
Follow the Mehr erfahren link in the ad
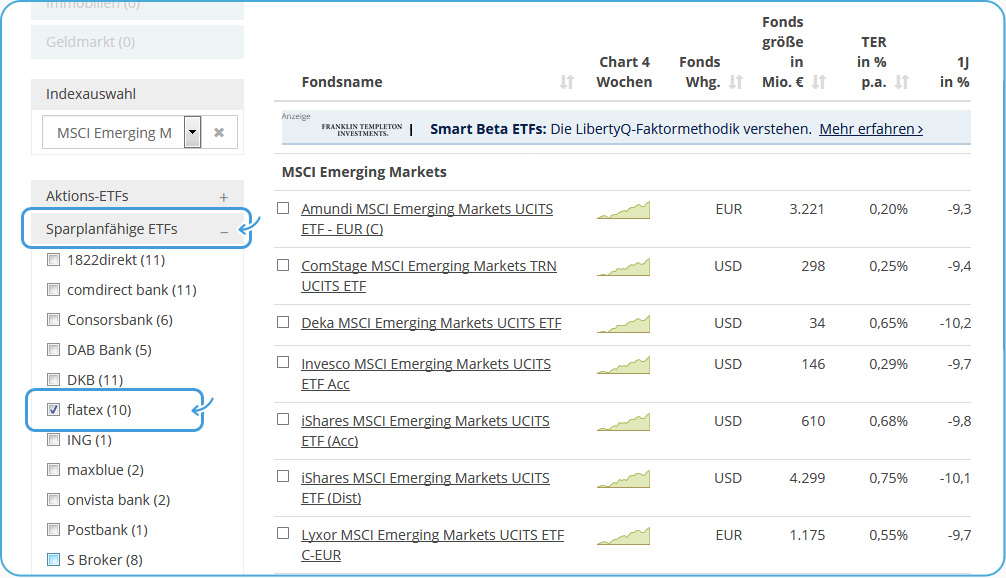pyautogui.click(x=871, y=129)
